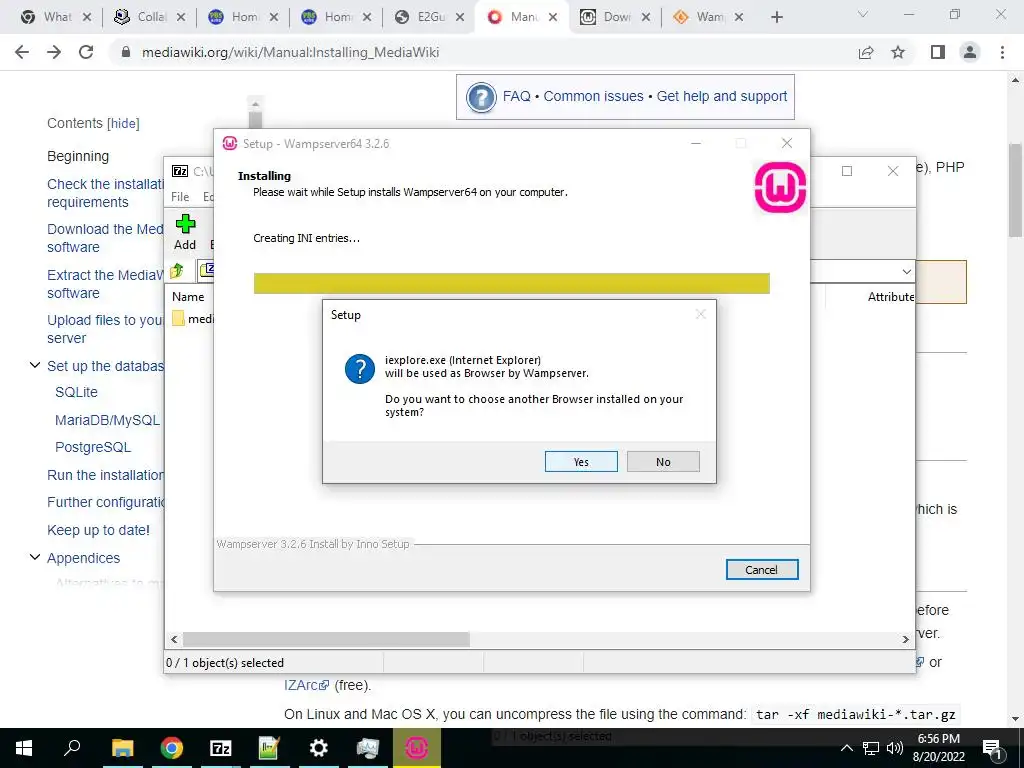Go to Beginning in Contents

pyautogui.click(x=78, y=156)
